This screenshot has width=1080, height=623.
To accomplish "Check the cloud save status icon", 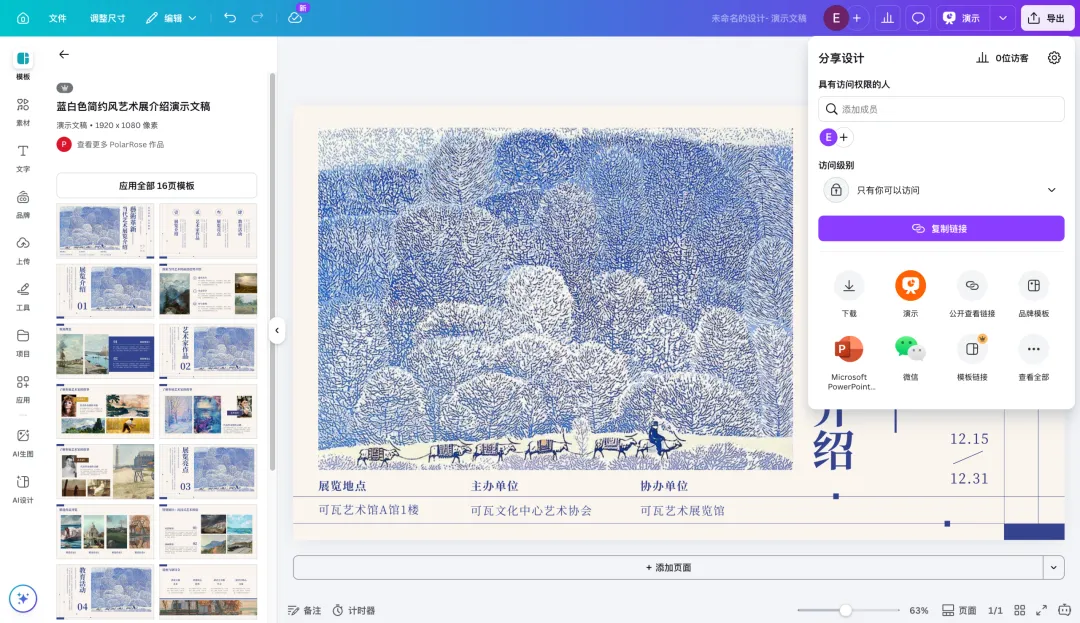I will (295, 18).
